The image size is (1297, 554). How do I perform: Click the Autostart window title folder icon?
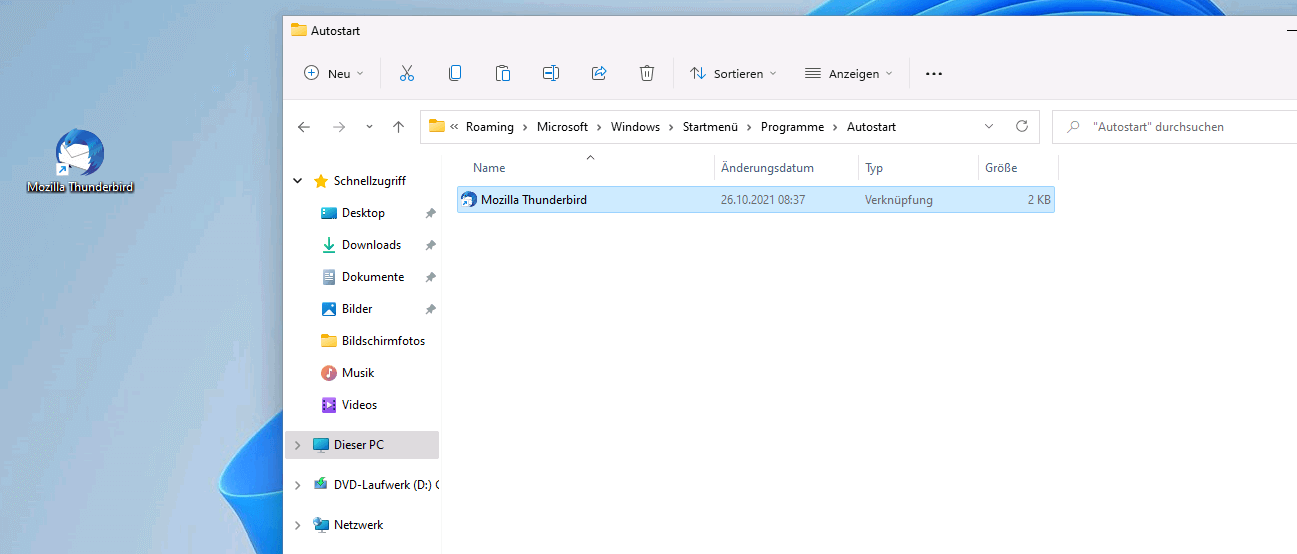[x=298, y=30]
